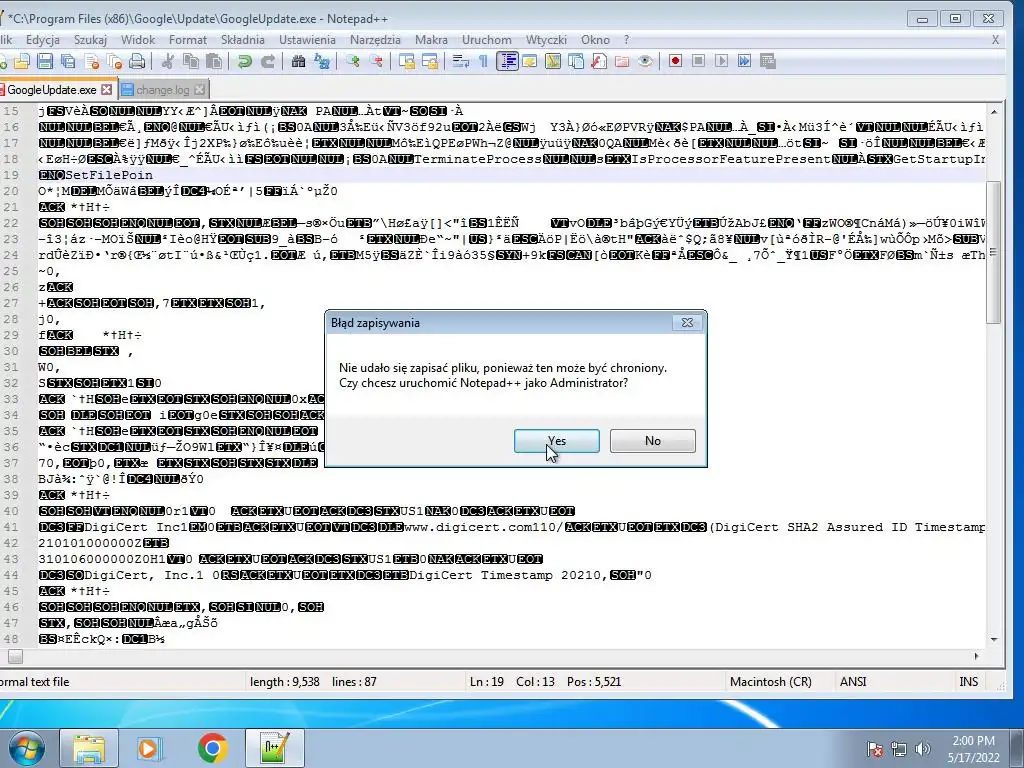Toggle the Word Wrap toolbar button
The width and height of the screenshot is (1024, 768).
pyautogui.click(x=460, y=61)
